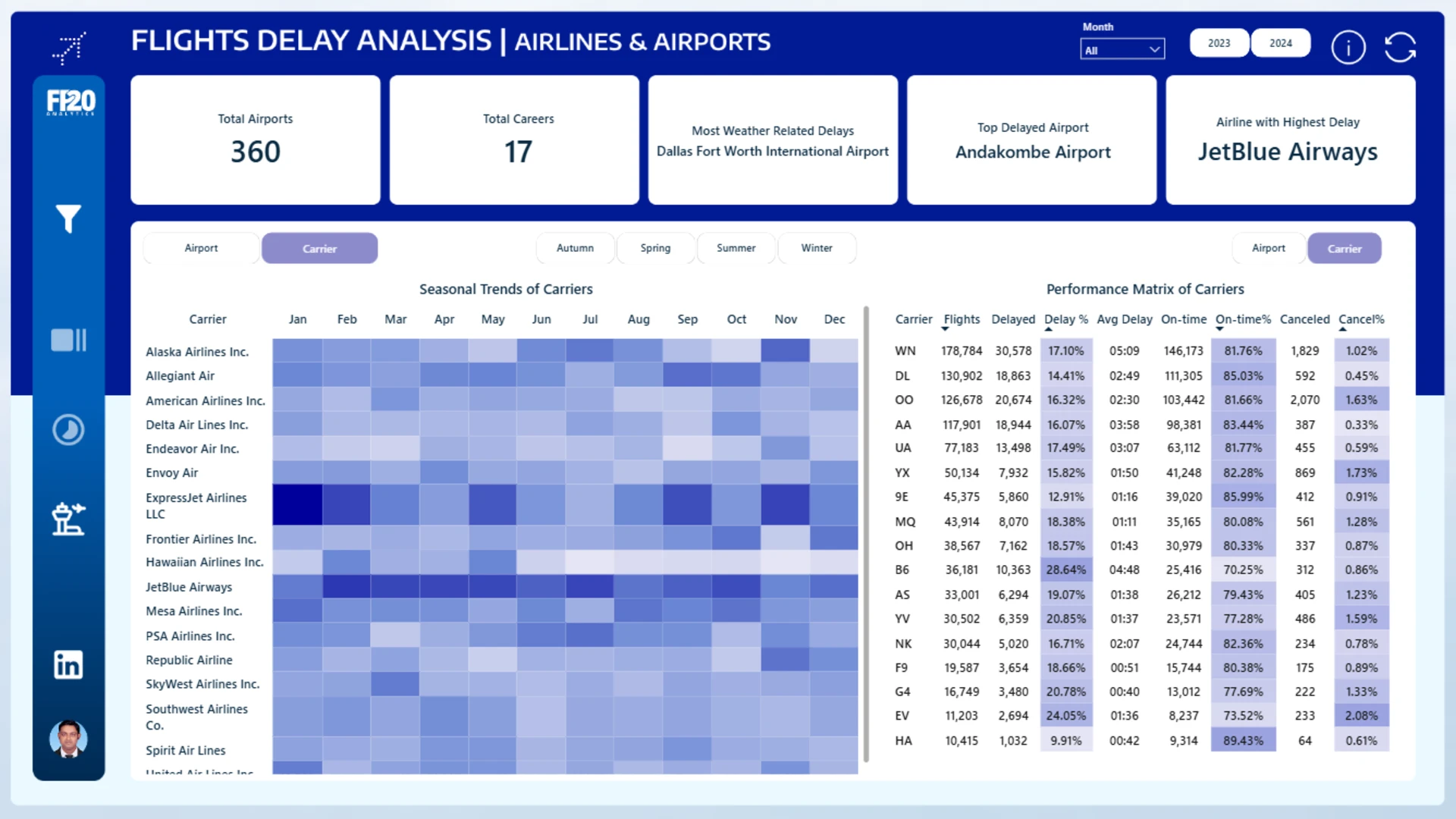Select the 2023 year button
Screen dimensions: 1456x819
(1219, 43)
